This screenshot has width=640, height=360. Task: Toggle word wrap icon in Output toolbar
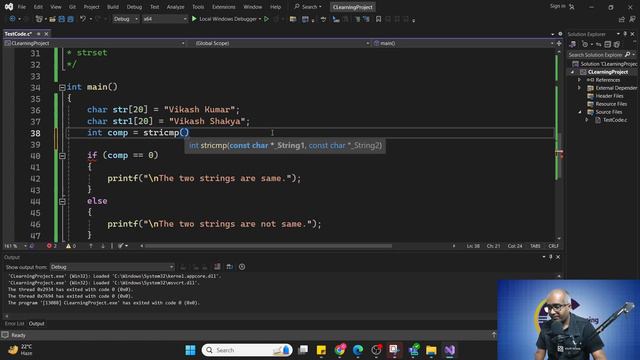point(230,267)
